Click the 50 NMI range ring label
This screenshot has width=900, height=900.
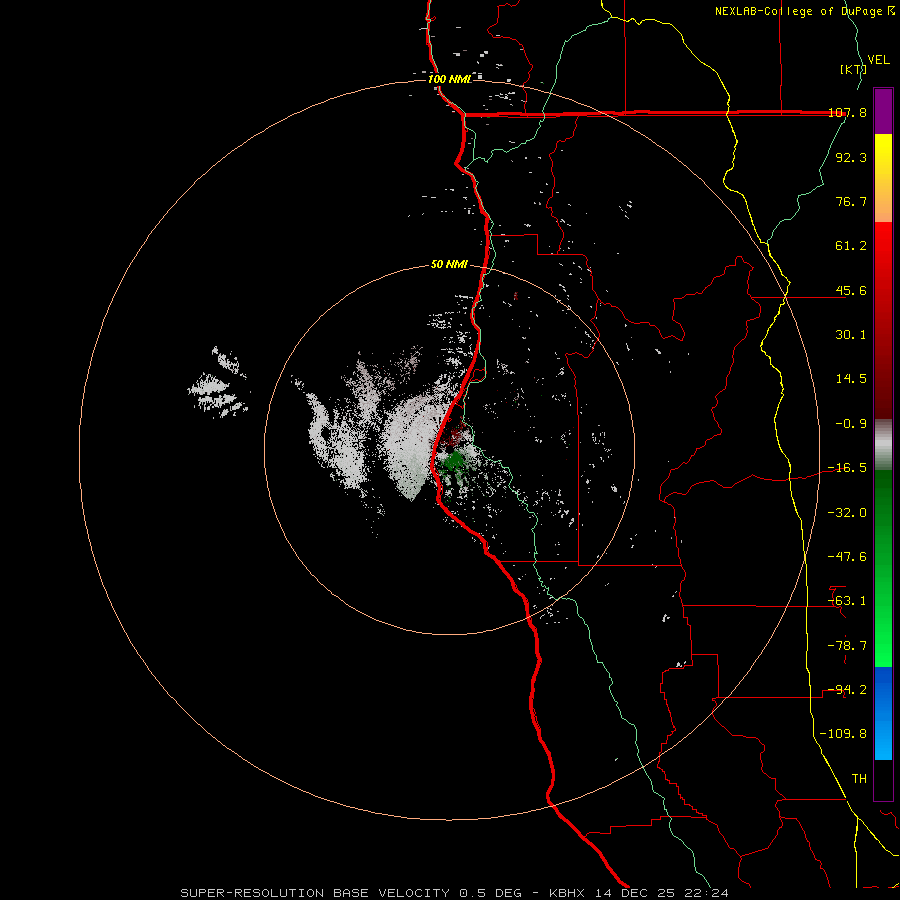[x=449, y=265]
